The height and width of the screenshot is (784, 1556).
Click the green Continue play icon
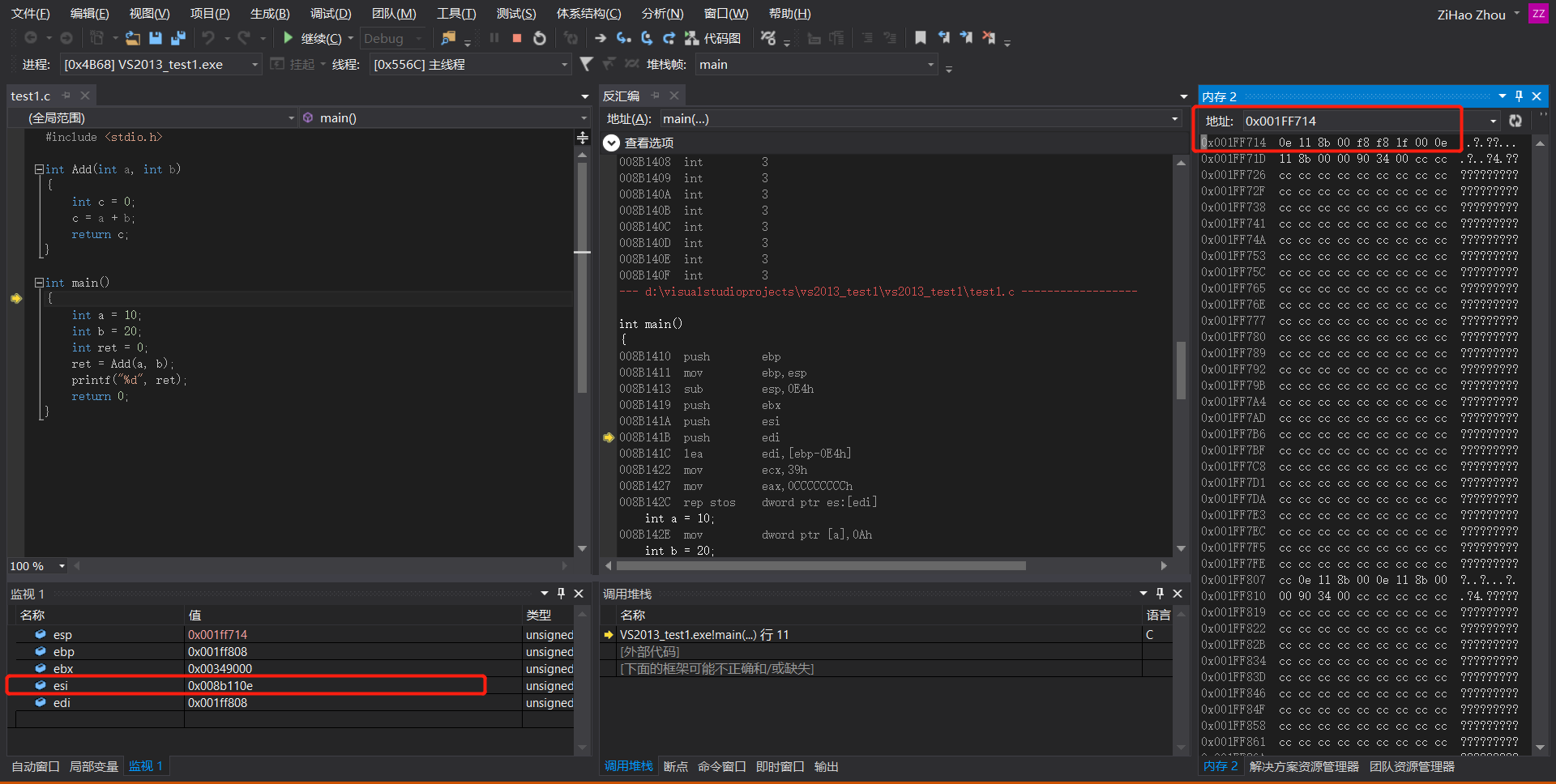coord(288,38)
